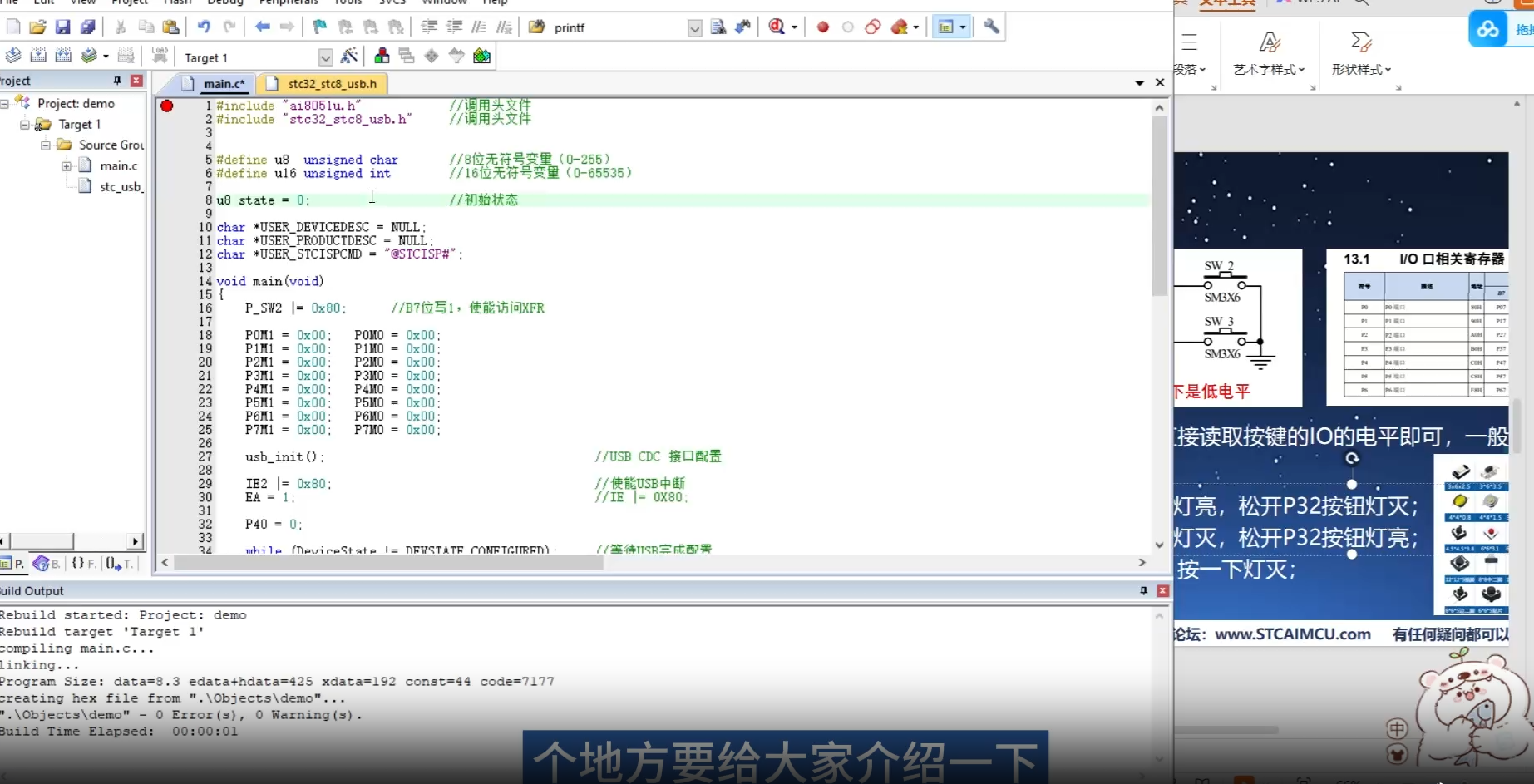The height and width of the screenshot is (784, 1534).
Task: Click the editor horizontal scrollbar thumb
Action: (x=388, y=563)
